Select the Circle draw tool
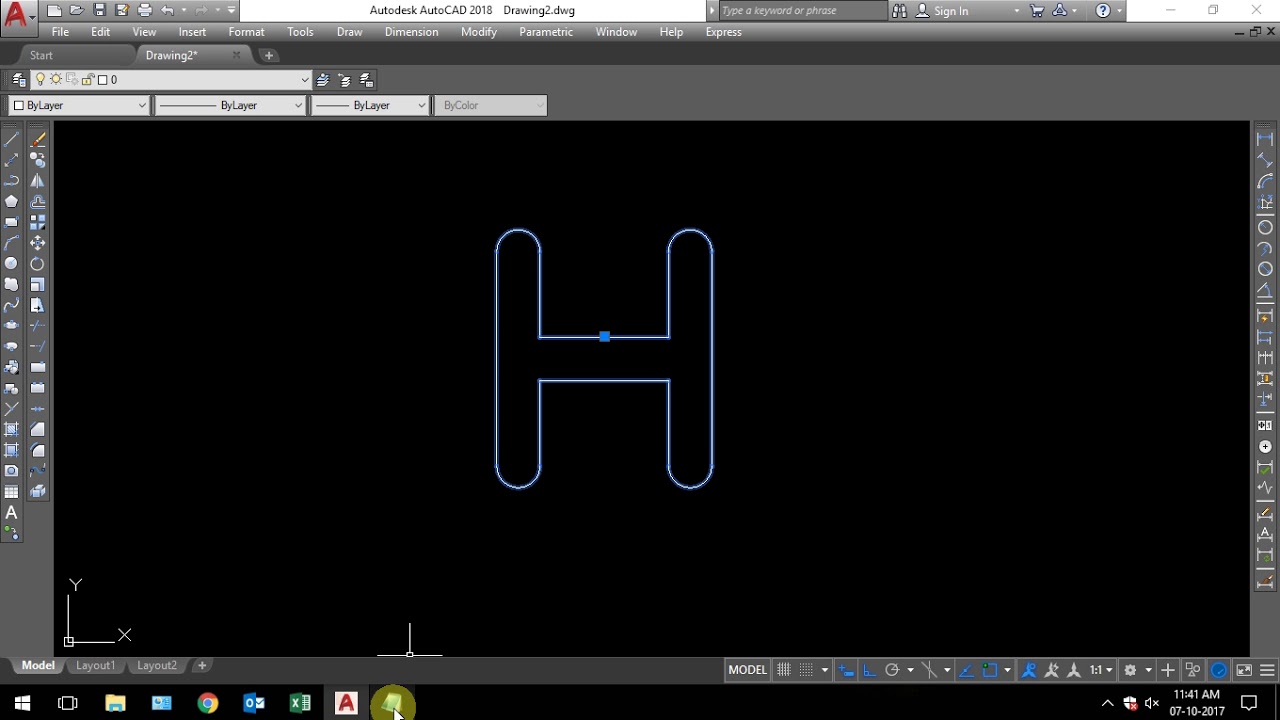 coord(11,264)
